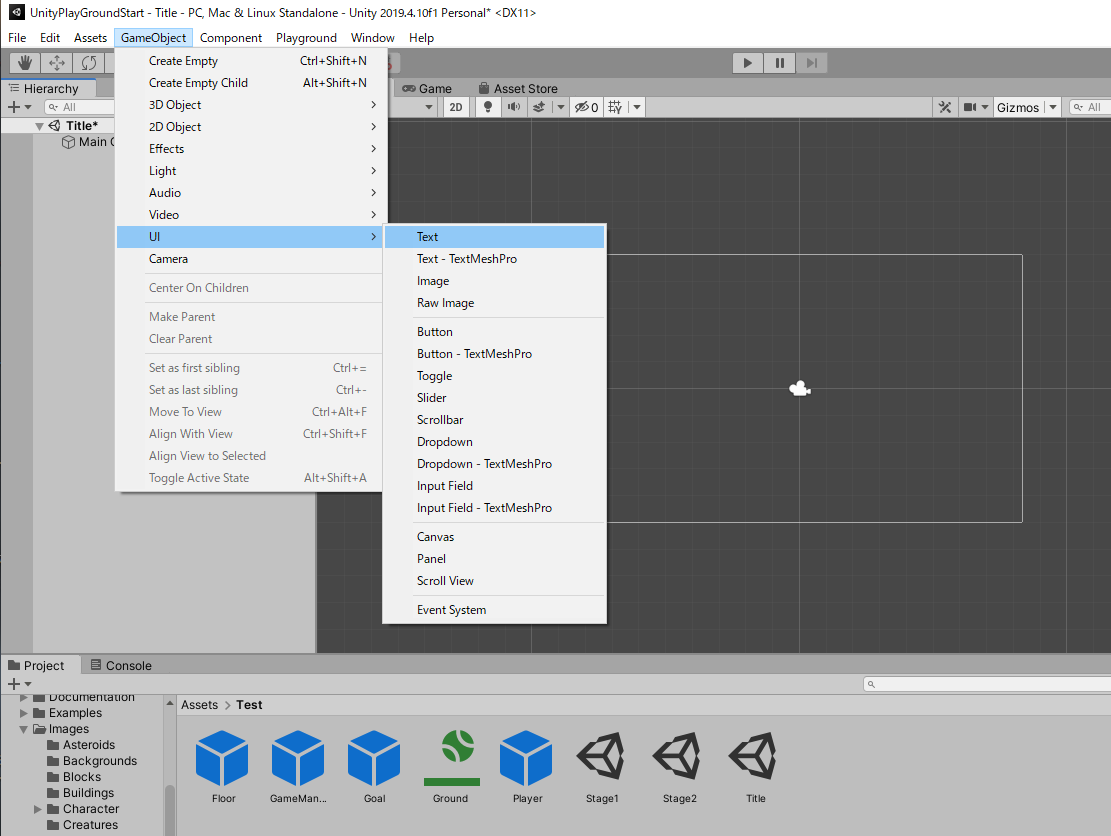
Task: Click Assets in the breadcrumb path
Action: [199, 705]
